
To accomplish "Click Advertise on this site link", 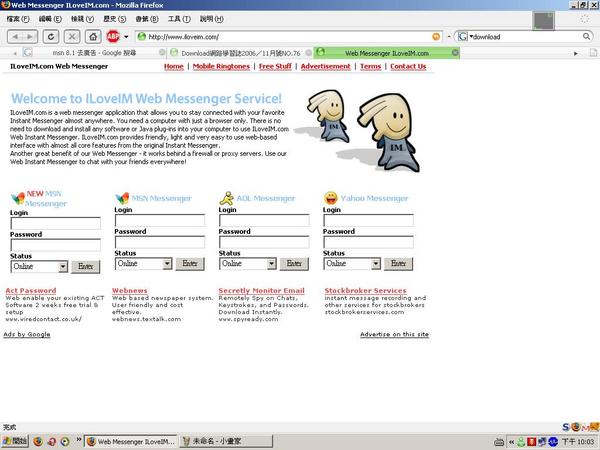I will pyautogui.click(x=394, y=334).
